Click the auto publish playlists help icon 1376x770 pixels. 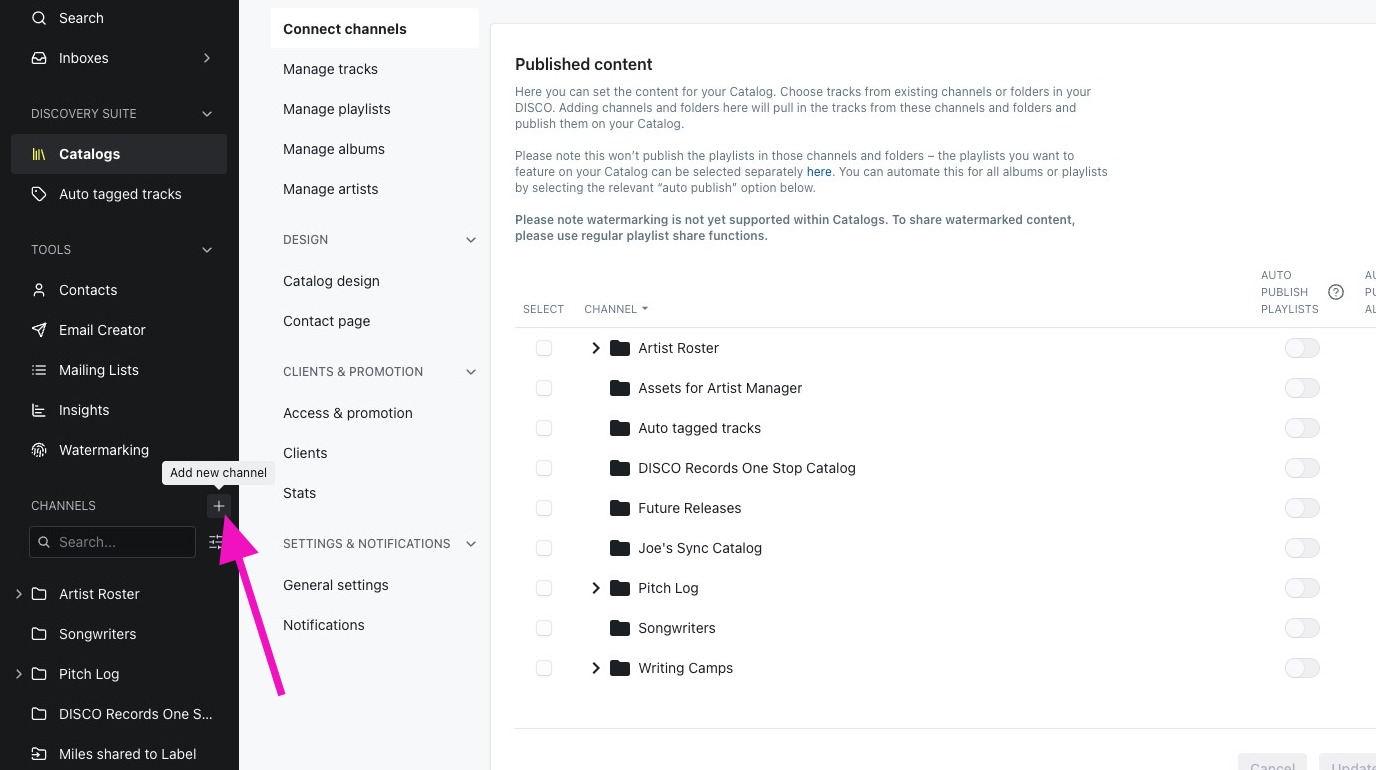pos(1336,292)
